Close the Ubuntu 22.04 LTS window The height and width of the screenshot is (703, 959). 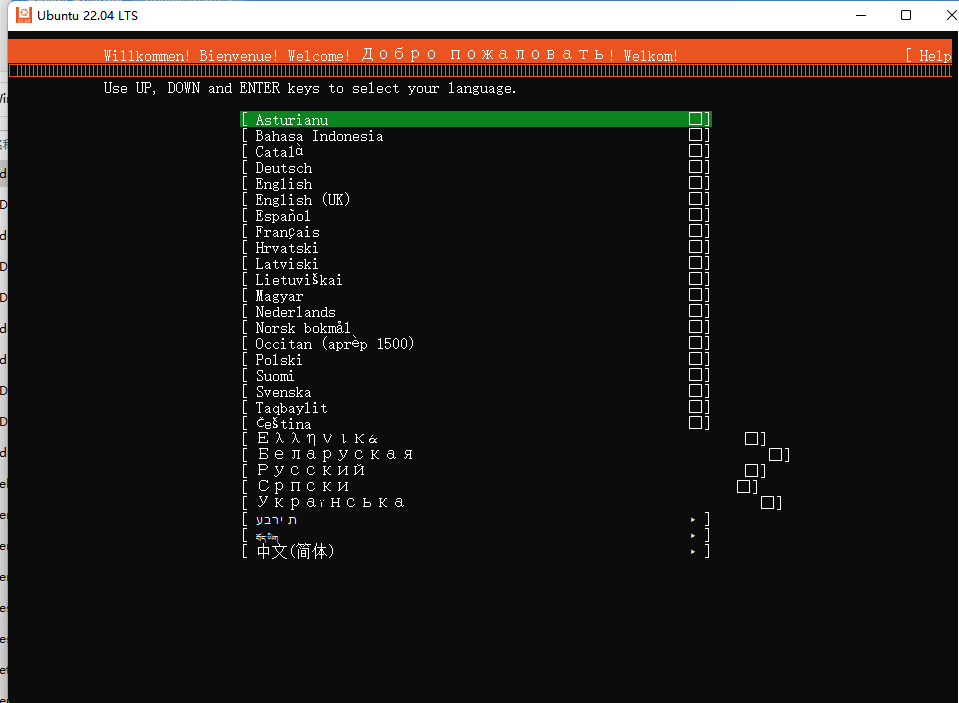pos(951,15)
